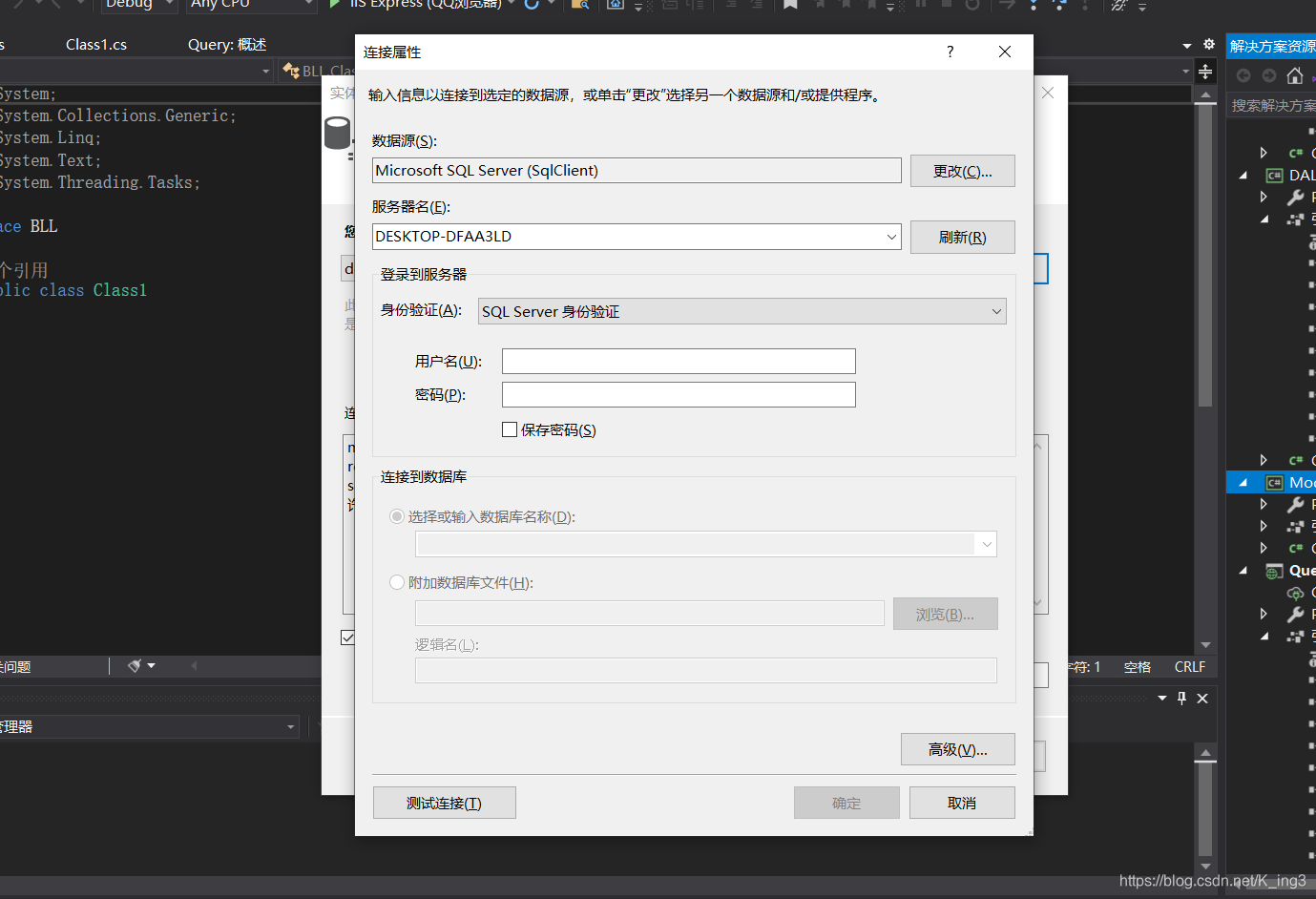
Task: Click the DAL project C# icon
Action: [1274, 175]
